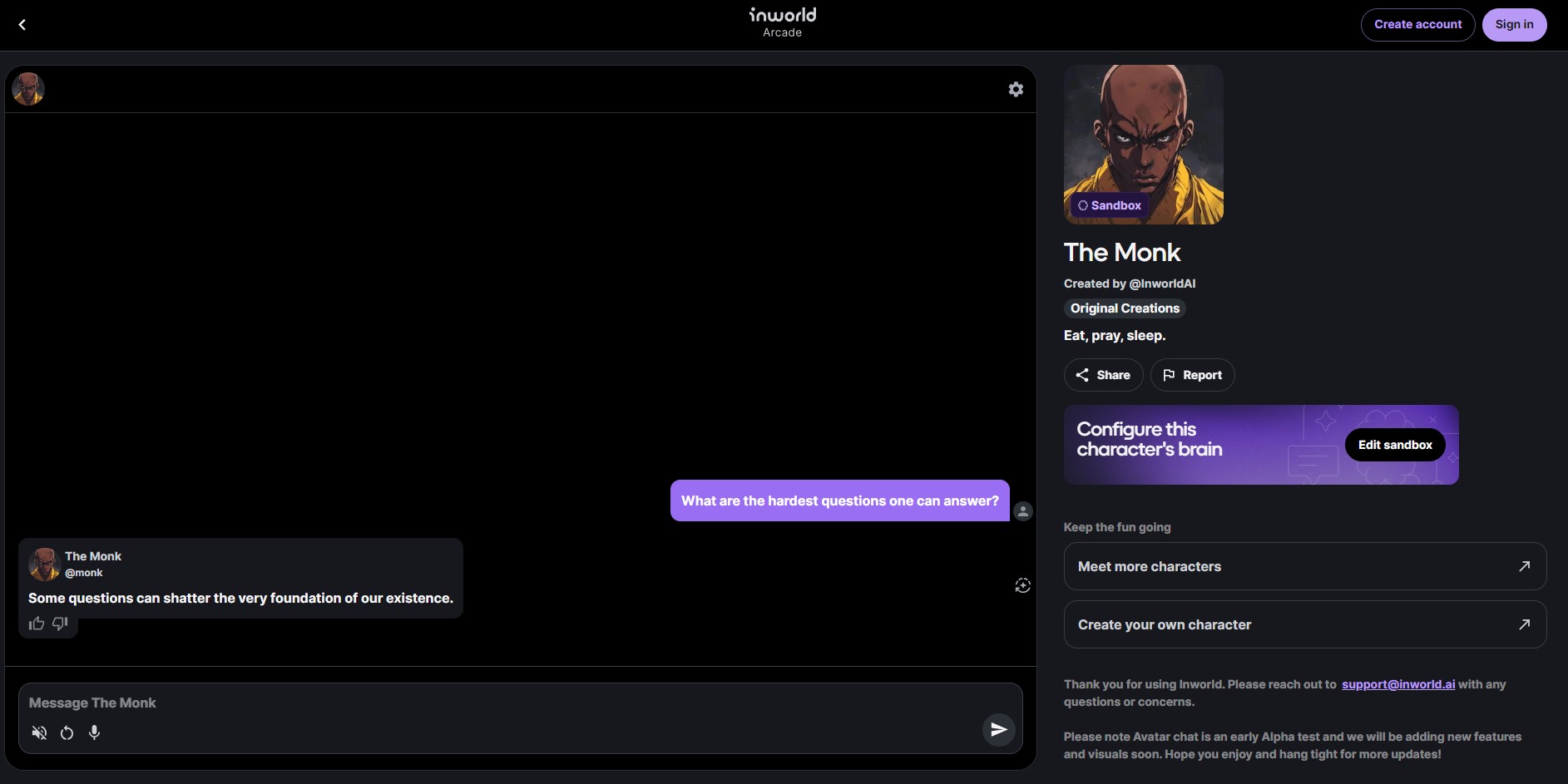The width and height of the screenshot is (1568, 784).
Task: Click Create account button
Action: pyautogui.click(x=1417, y=25)
